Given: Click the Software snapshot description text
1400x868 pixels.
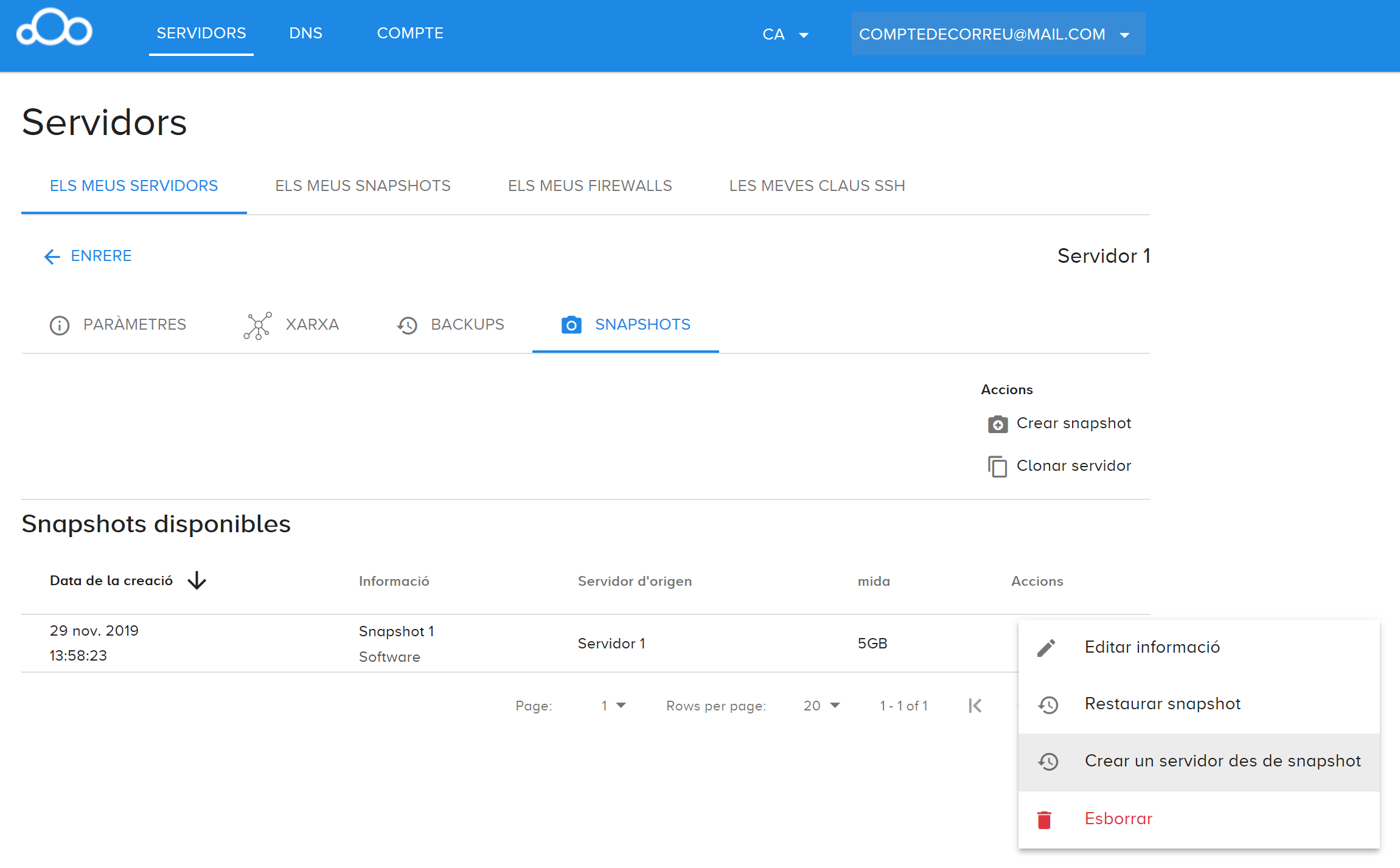Looking at the screenshot, I should click(x=389, y=657).
